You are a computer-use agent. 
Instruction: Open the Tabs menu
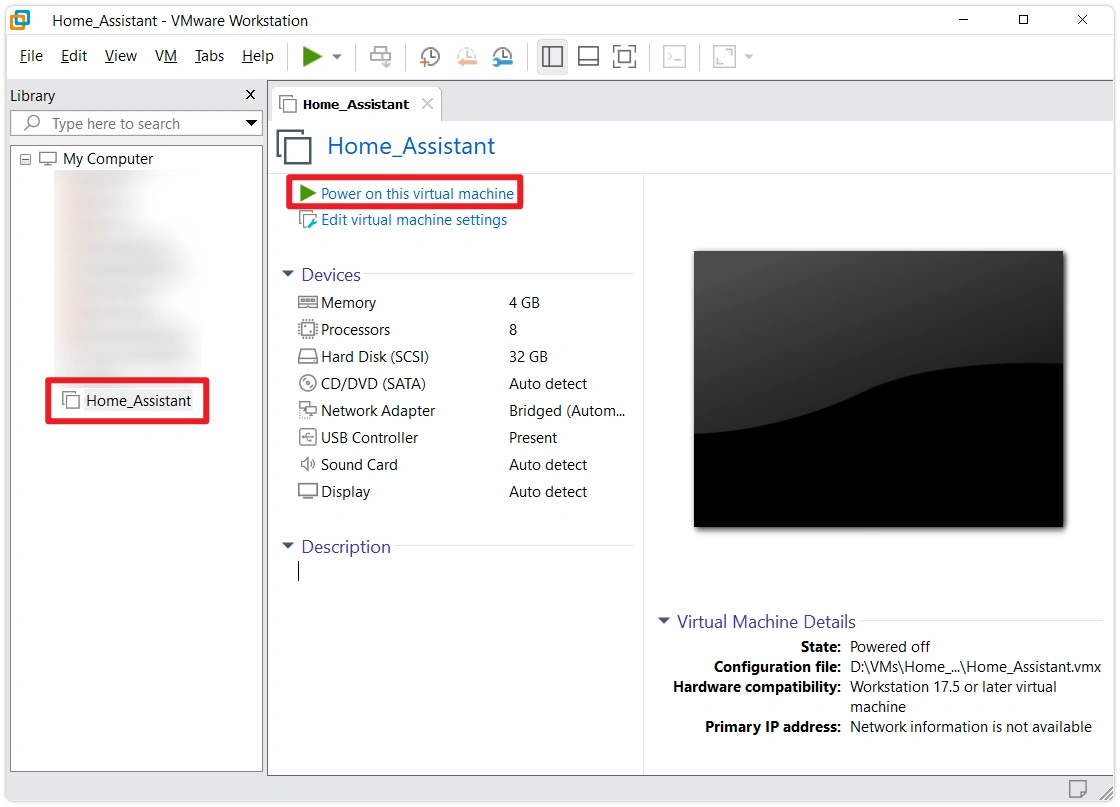(x=209, y=56)
